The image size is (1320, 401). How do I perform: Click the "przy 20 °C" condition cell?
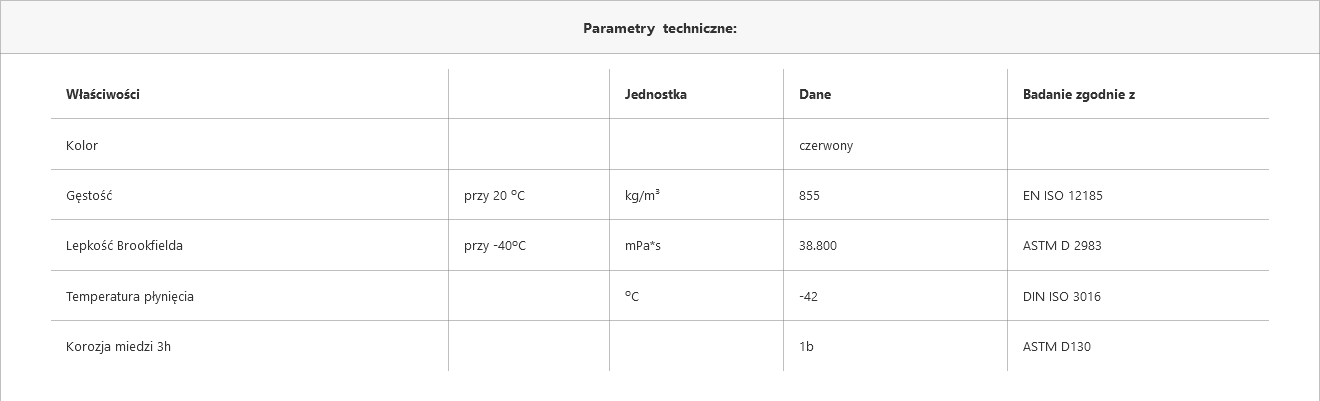click(494, 196)
